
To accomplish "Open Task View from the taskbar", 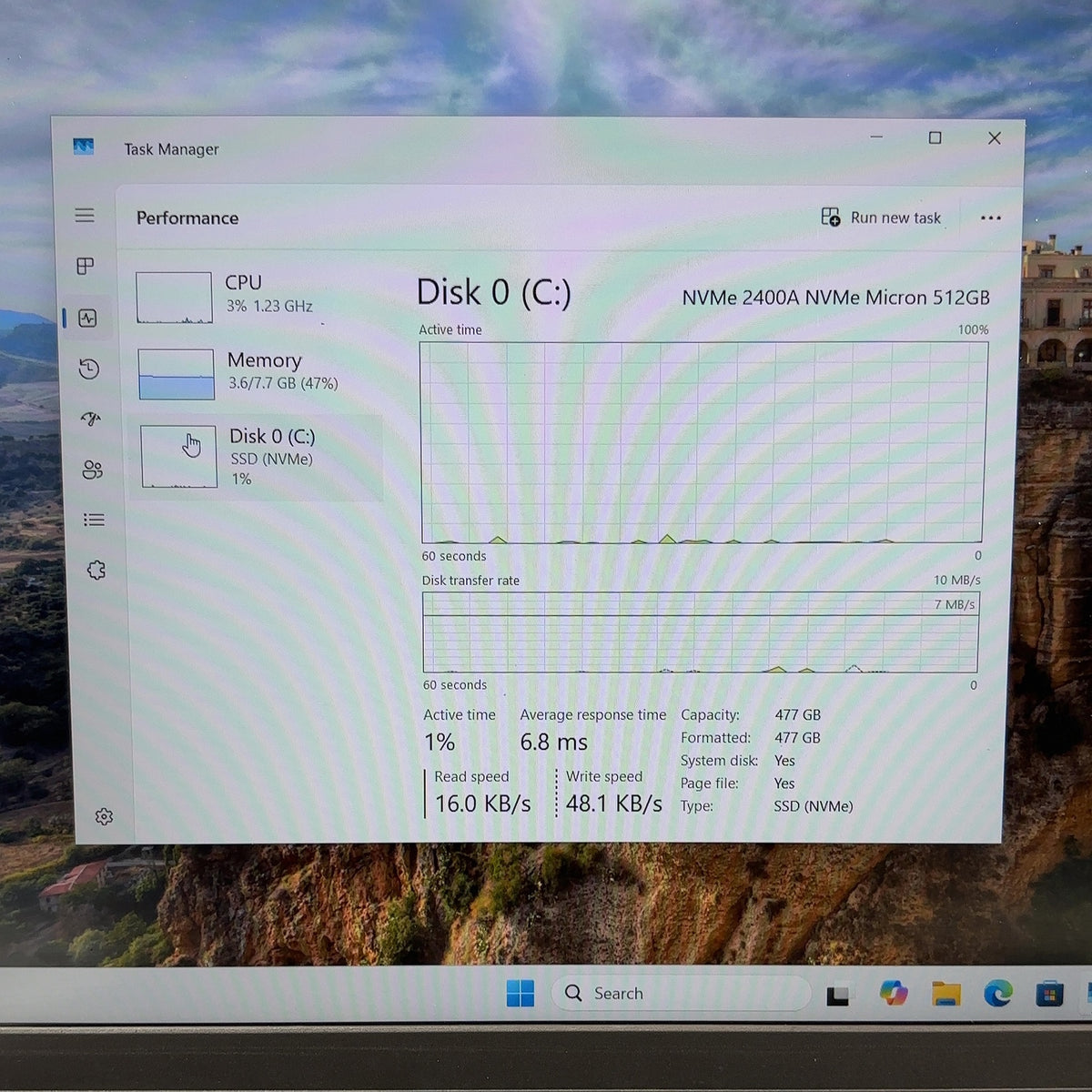I will coord(837,996).
